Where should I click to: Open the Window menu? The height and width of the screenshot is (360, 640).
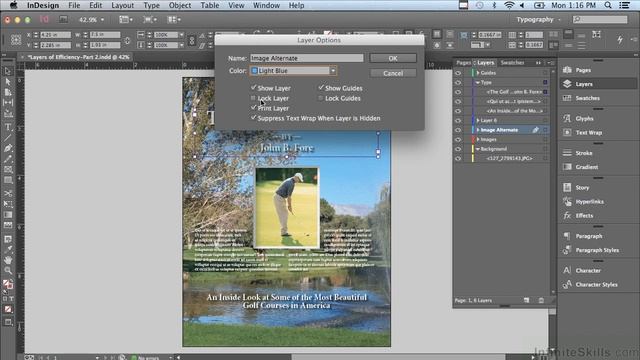click(266, 5)
